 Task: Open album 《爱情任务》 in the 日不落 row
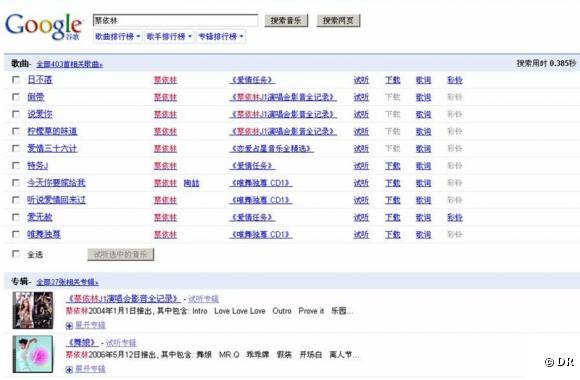tap(252, 80)
